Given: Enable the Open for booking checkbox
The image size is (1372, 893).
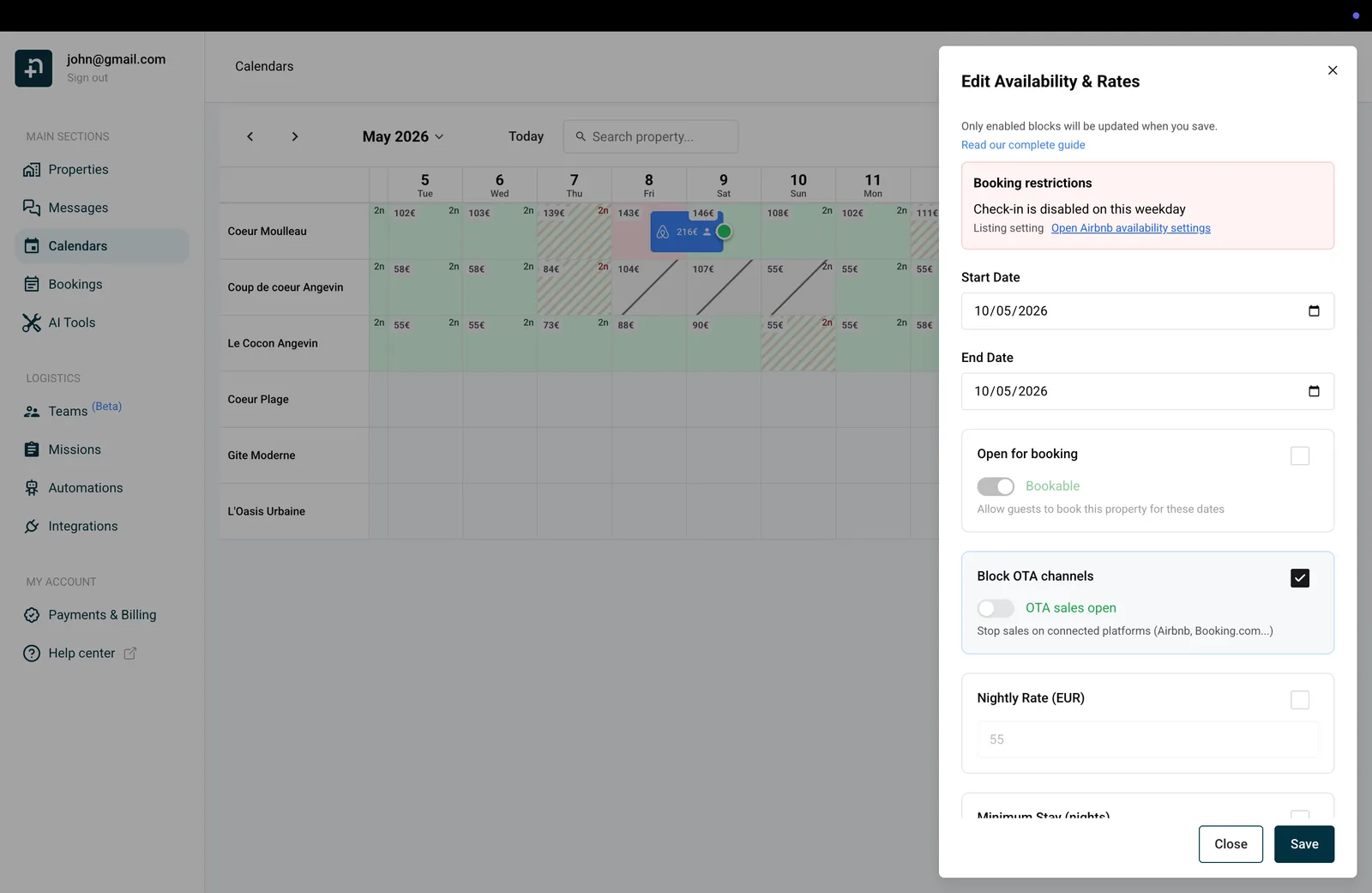Looking at the screenshot, I should click(x=1300, y=456).
